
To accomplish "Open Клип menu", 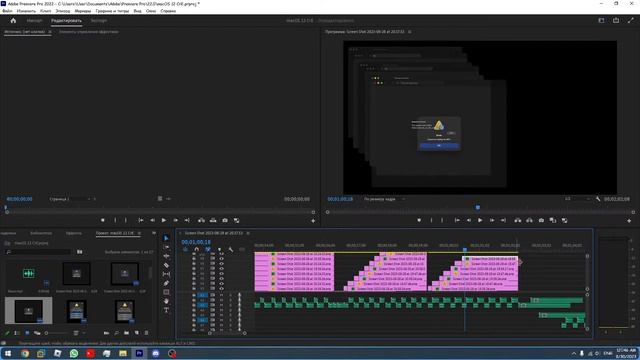I will point(46,11).
